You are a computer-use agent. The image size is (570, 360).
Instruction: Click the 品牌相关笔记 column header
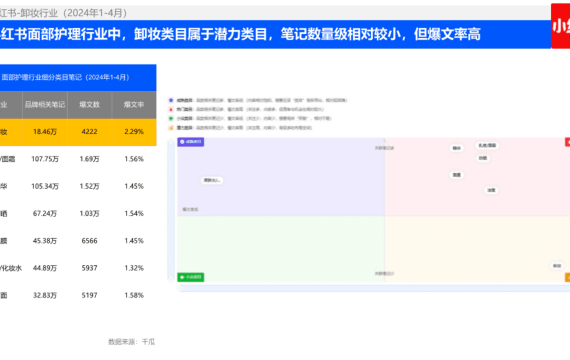45,105
